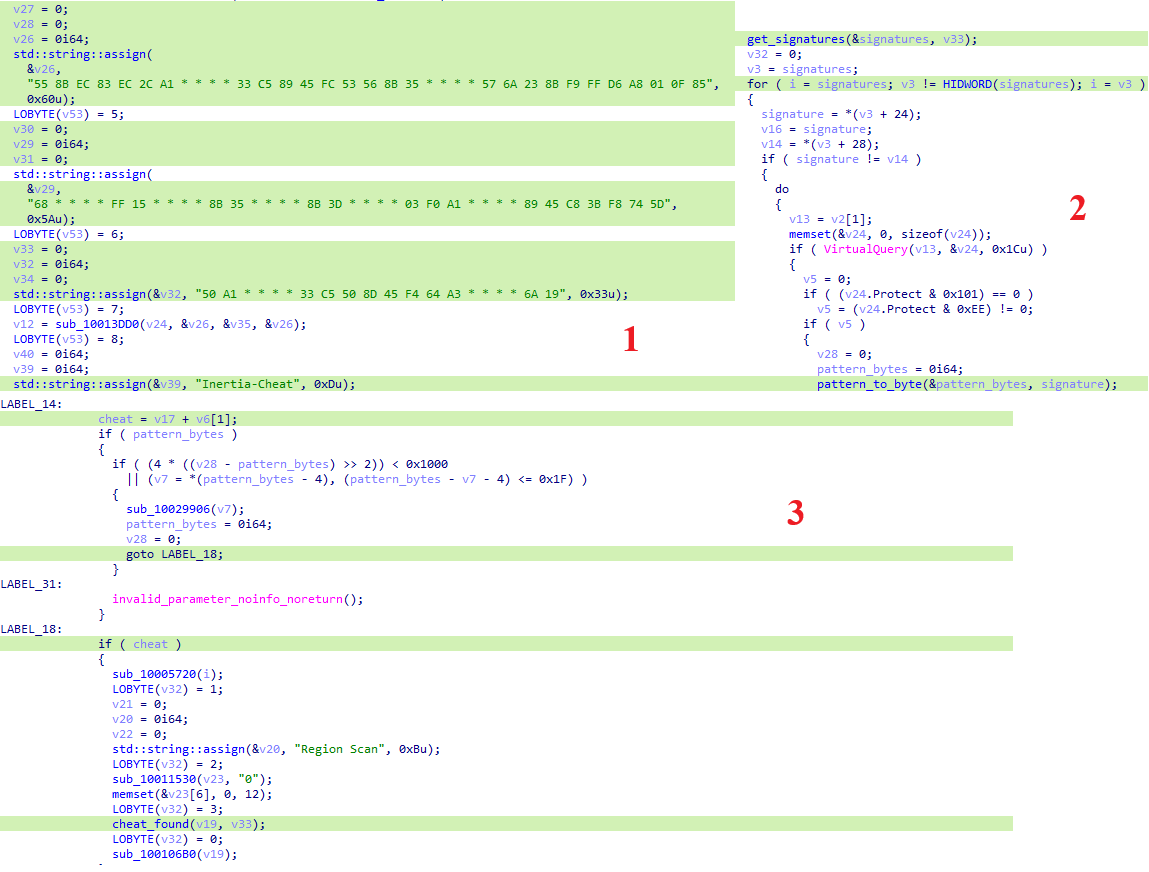Click the red number 1 annotation
Screen dimensions: 1149x872
pyautogui.click(x=630, y=341)
